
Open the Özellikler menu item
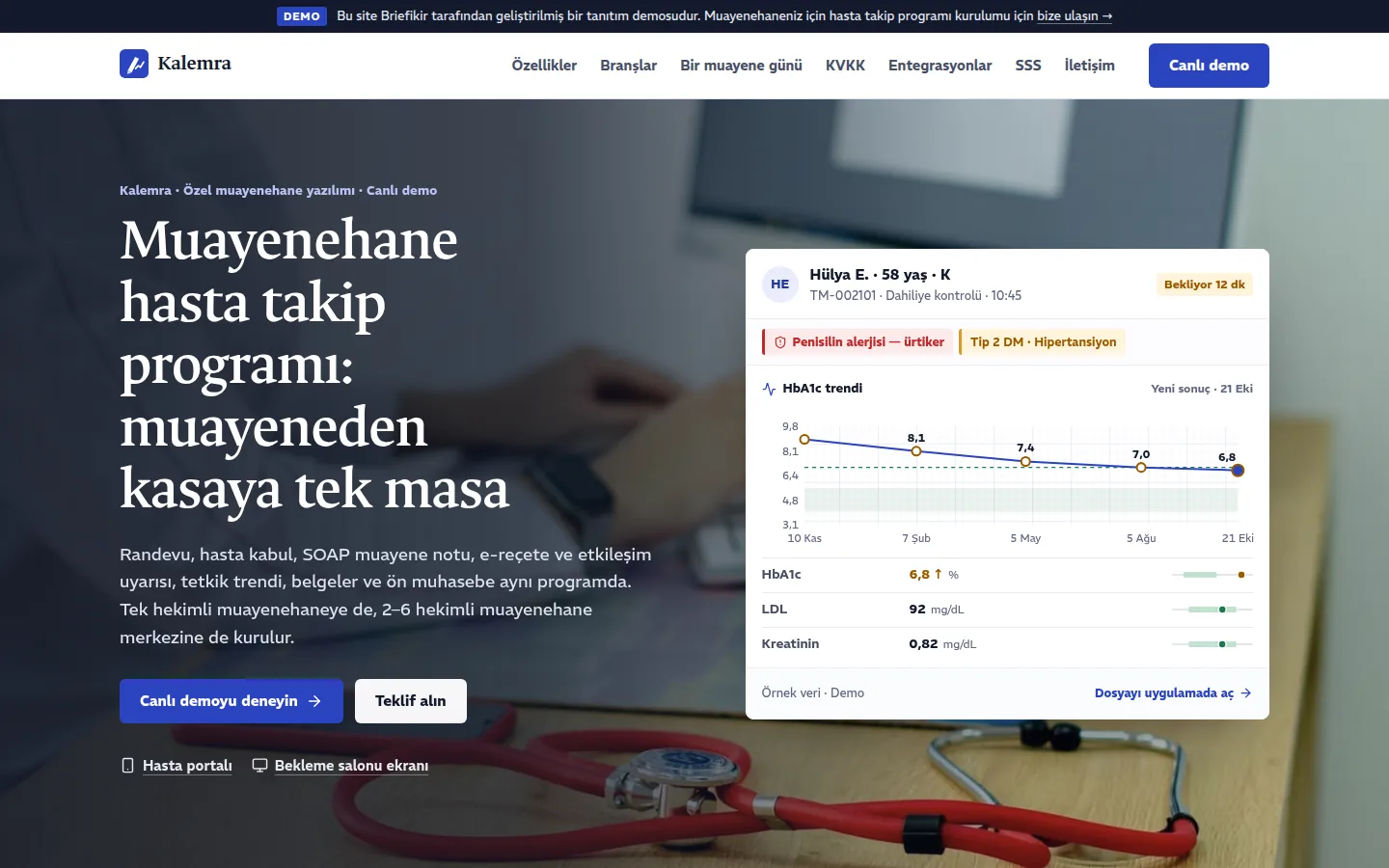(x=544, y=66)
